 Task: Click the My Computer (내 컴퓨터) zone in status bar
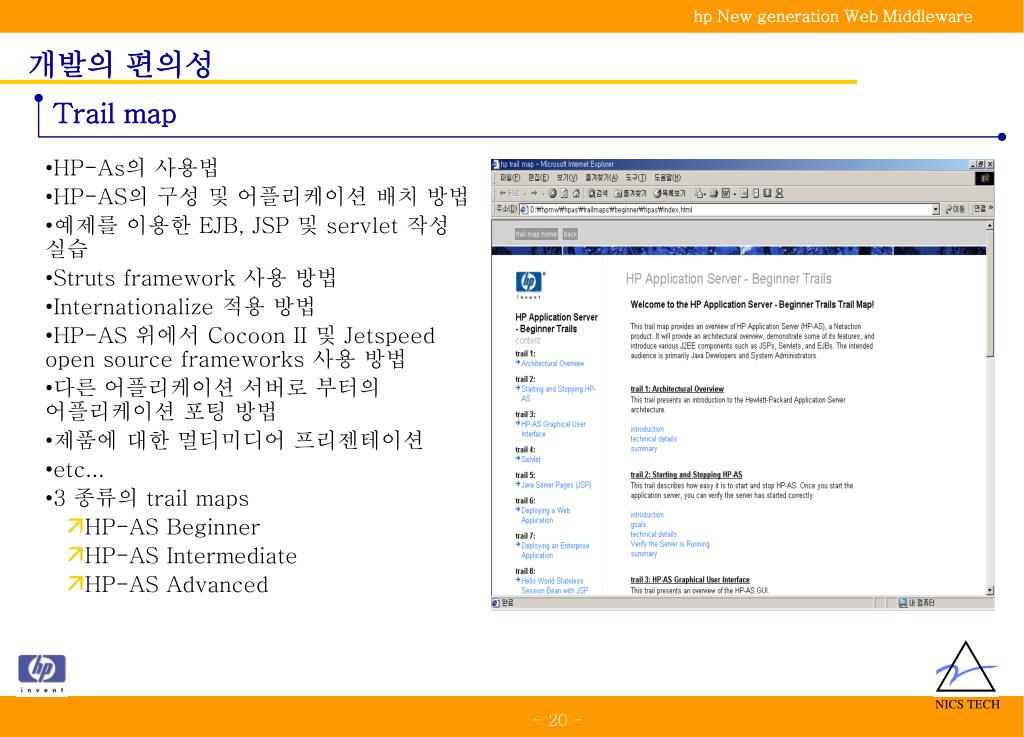[x=918, y=603]
